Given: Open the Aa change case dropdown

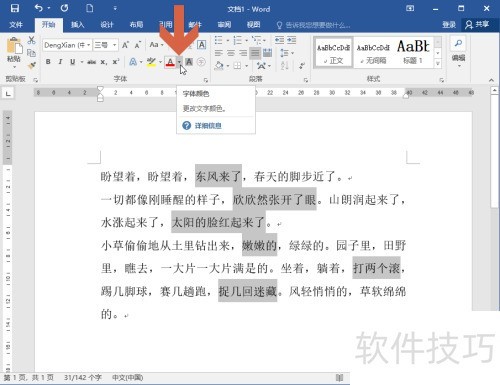Looking at the screenshot, I should (156, 45).
